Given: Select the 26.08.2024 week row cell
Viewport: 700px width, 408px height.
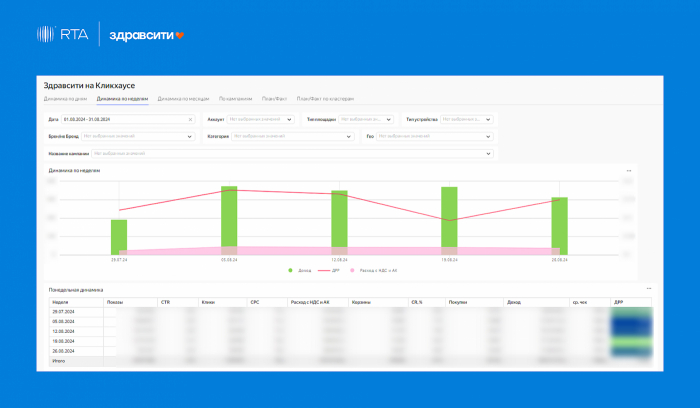Looking at the screenshot, I should point(76,351).
